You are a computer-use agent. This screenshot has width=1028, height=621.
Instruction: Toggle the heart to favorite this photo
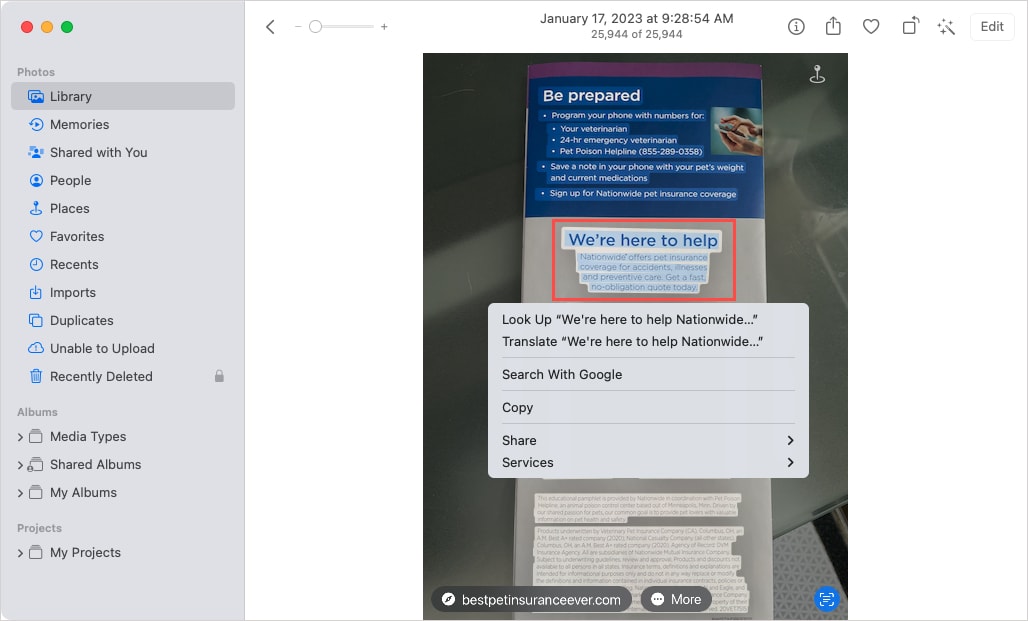871,27
